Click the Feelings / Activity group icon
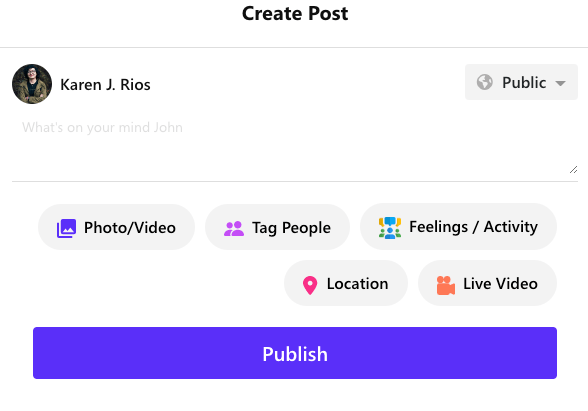 tap(390, 228)
